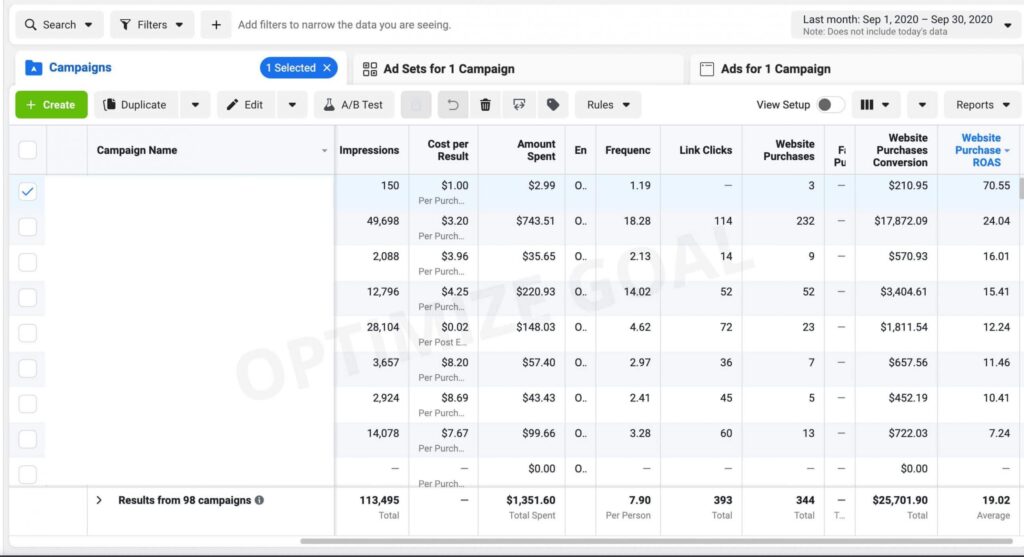The width and height of the screenshot is (1024, 557).
Task: Check the row with 49,698 impressions
Action: tap(27, 227)
